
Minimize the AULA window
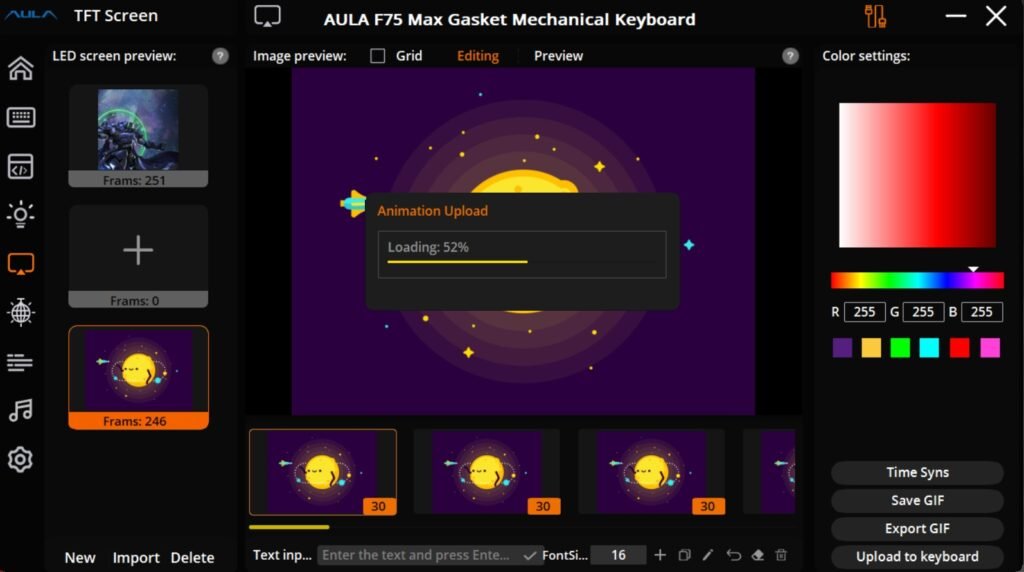956,16
